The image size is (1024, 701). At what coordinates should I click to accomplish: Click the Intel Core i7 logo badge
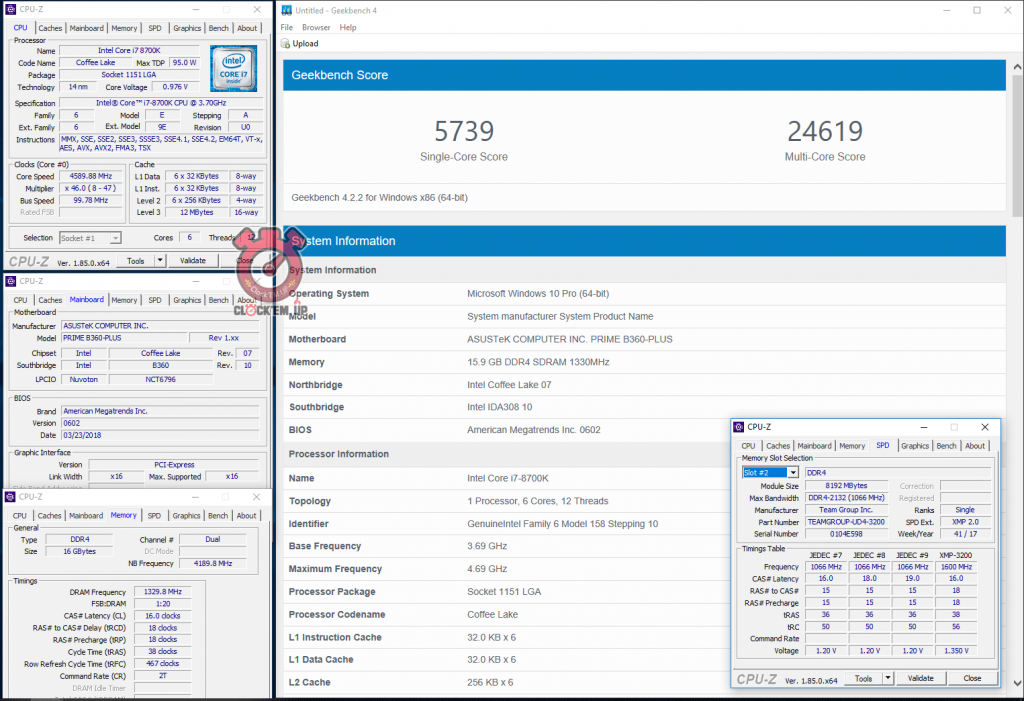(233, 68)
